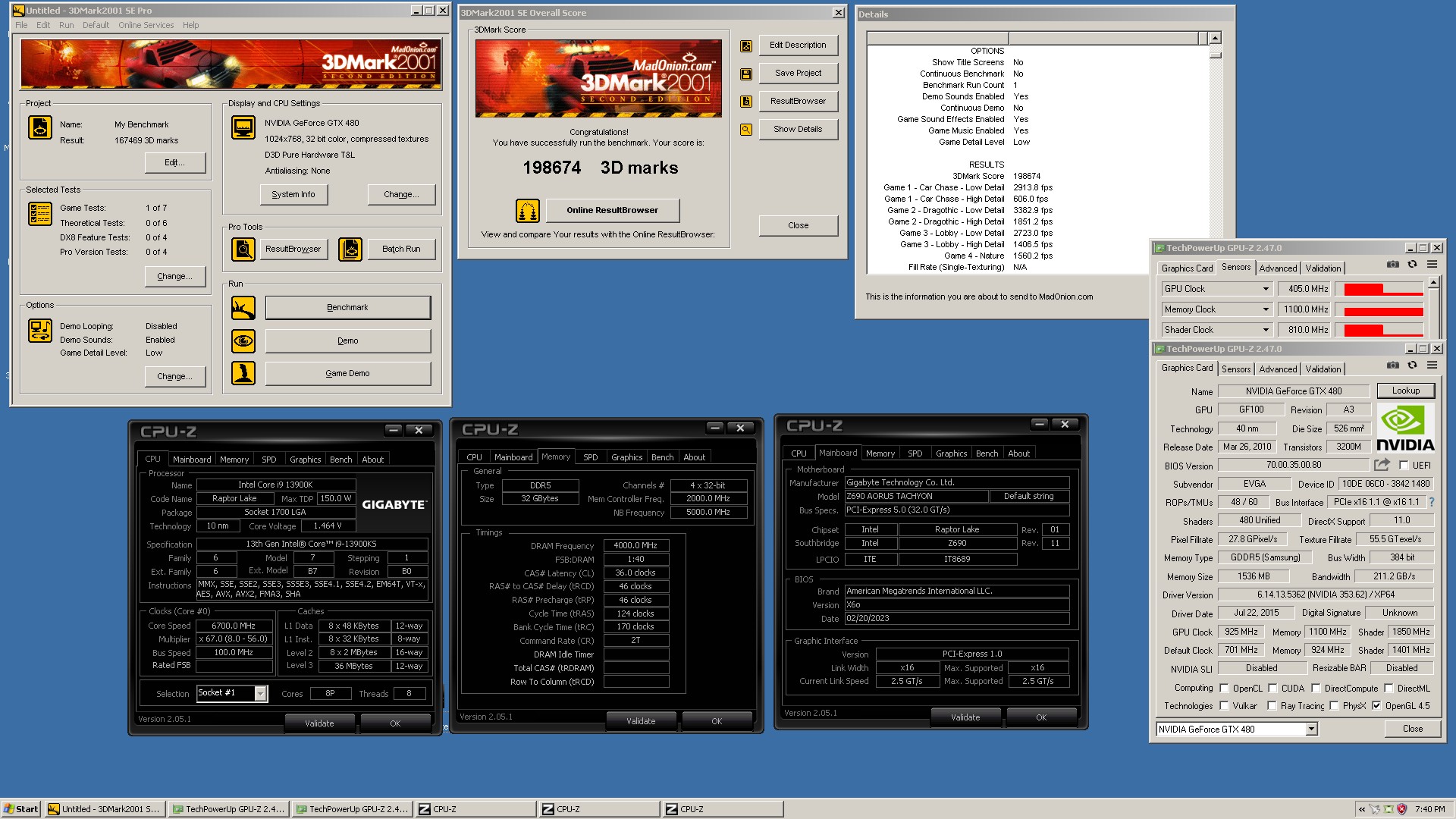This screenshot has width=1456, height=819.
Task: Open Bench tab in the Memory CPU-Z window
Action: click(x=662, y=457)
